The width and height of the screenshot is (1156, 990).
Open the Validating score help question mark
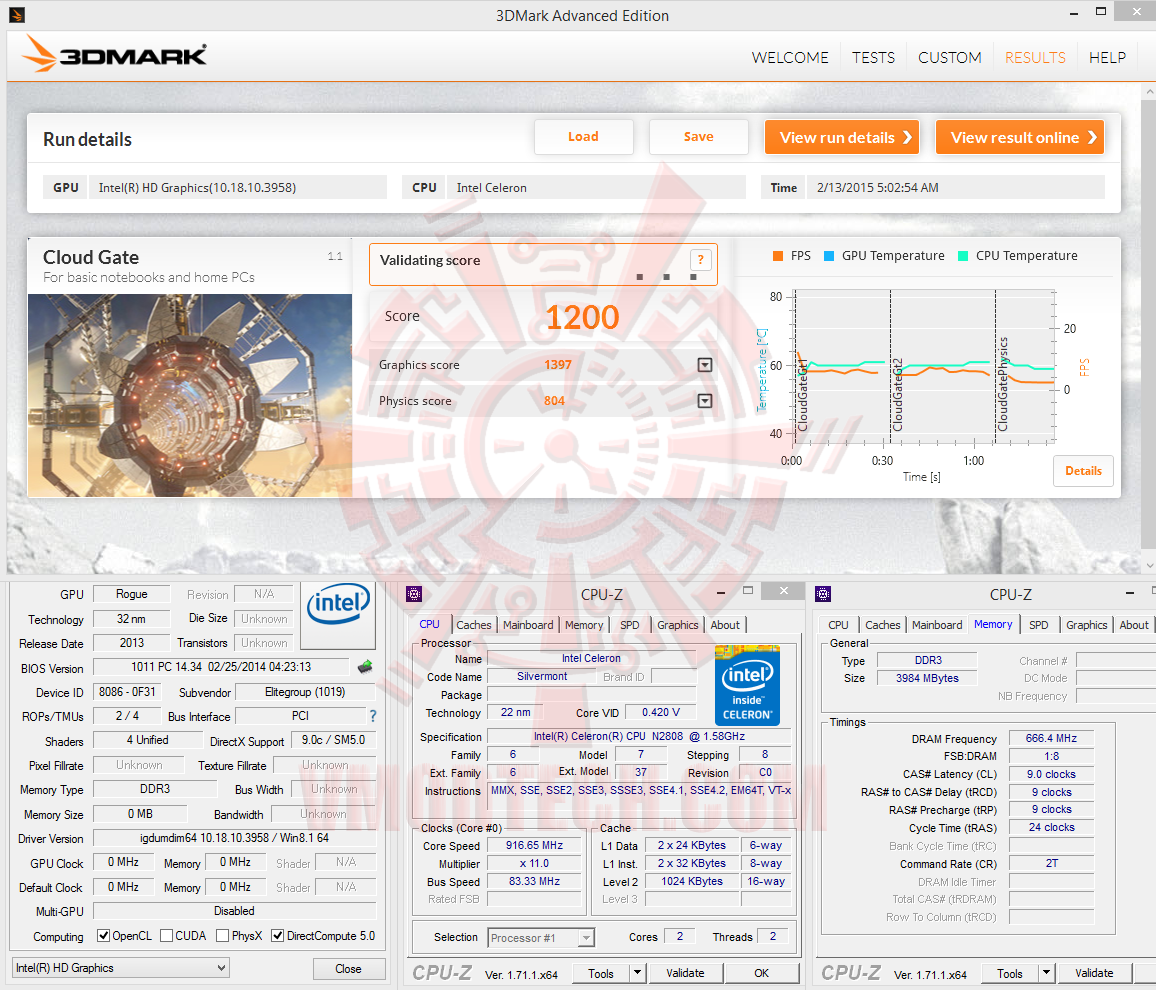[x=700, y=259]
